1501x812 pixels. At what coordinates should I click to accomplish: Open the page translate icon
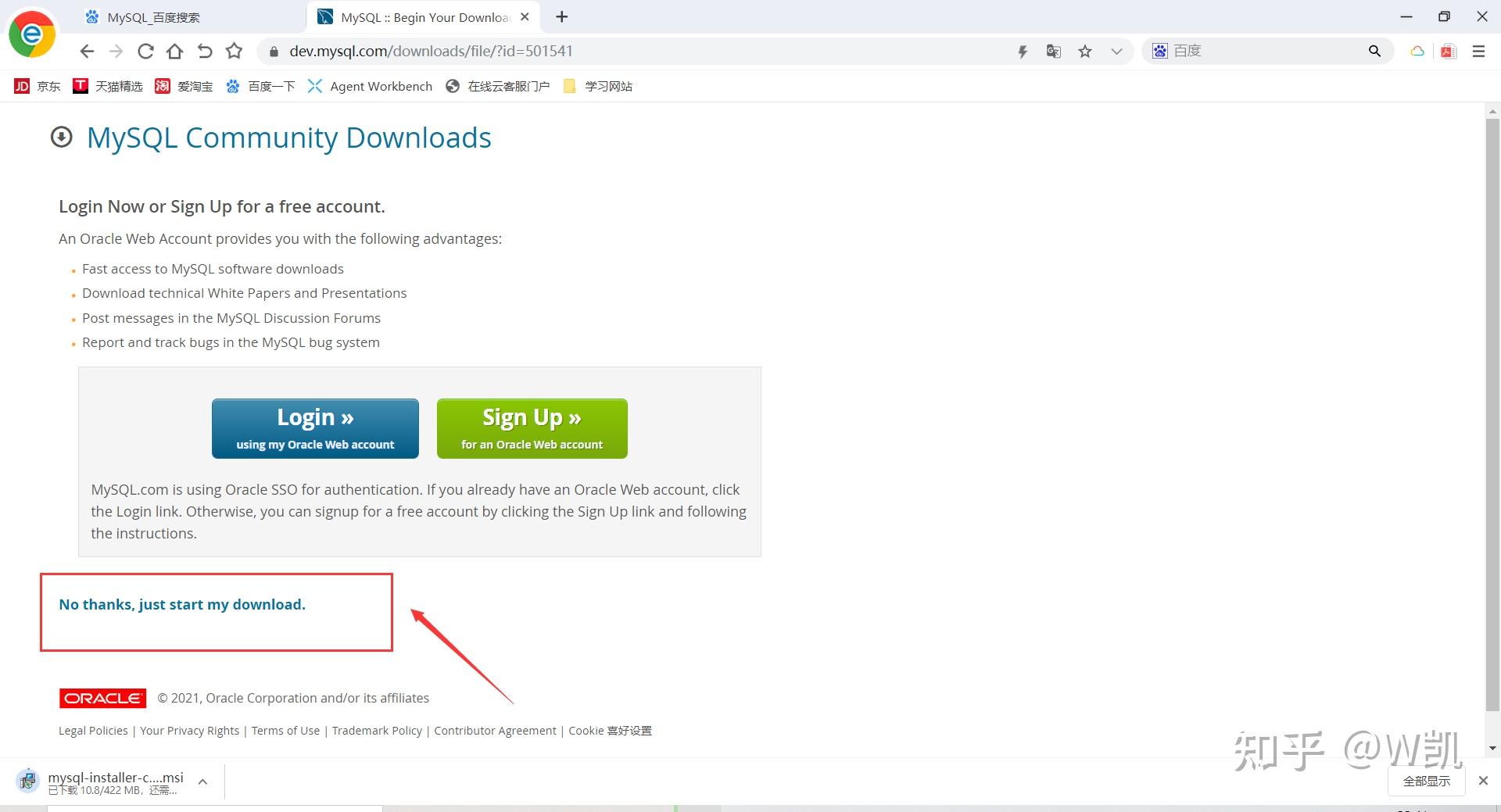tap(1053, 52)
